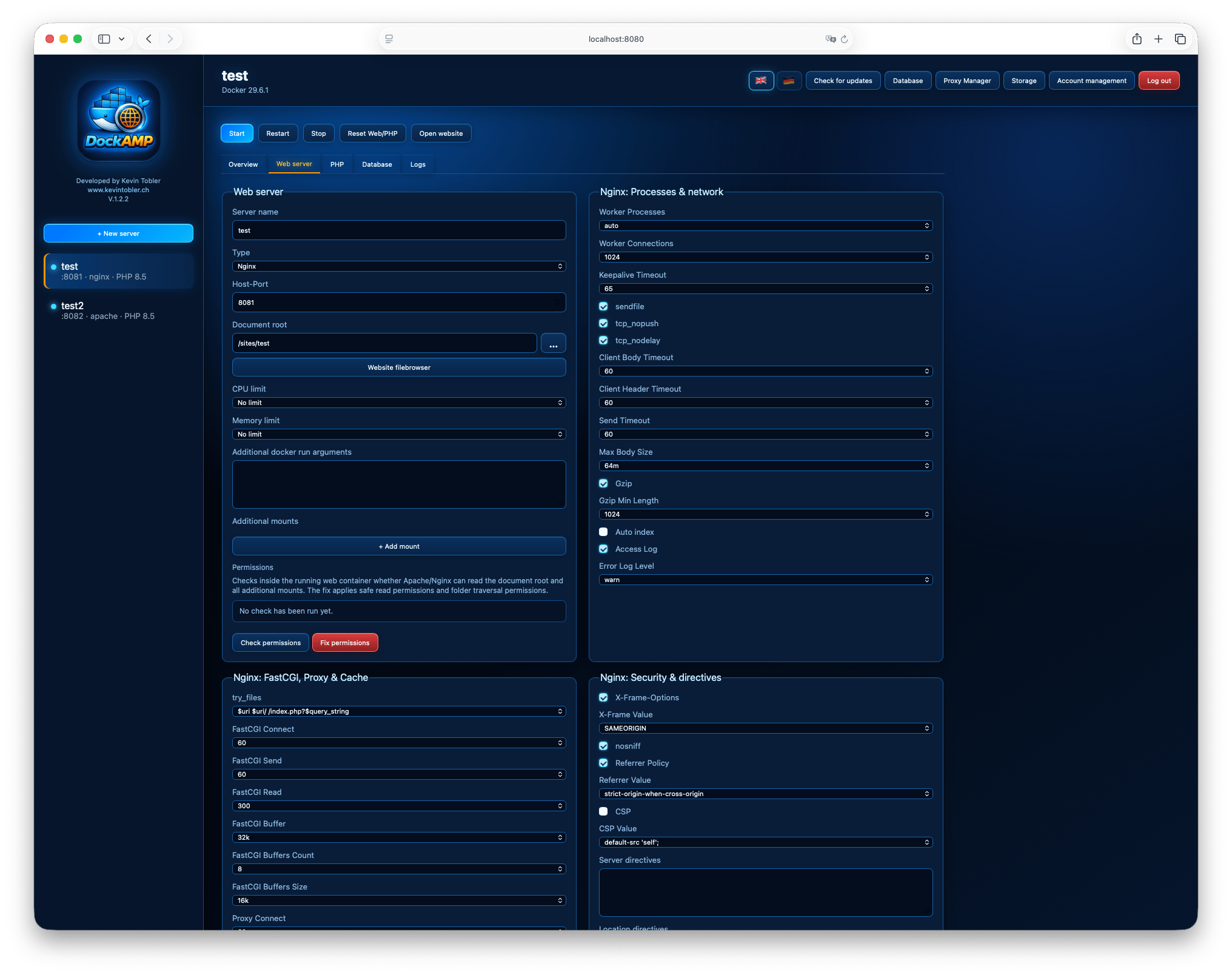
Task: Click the Start server button
Action: point(237,133)
